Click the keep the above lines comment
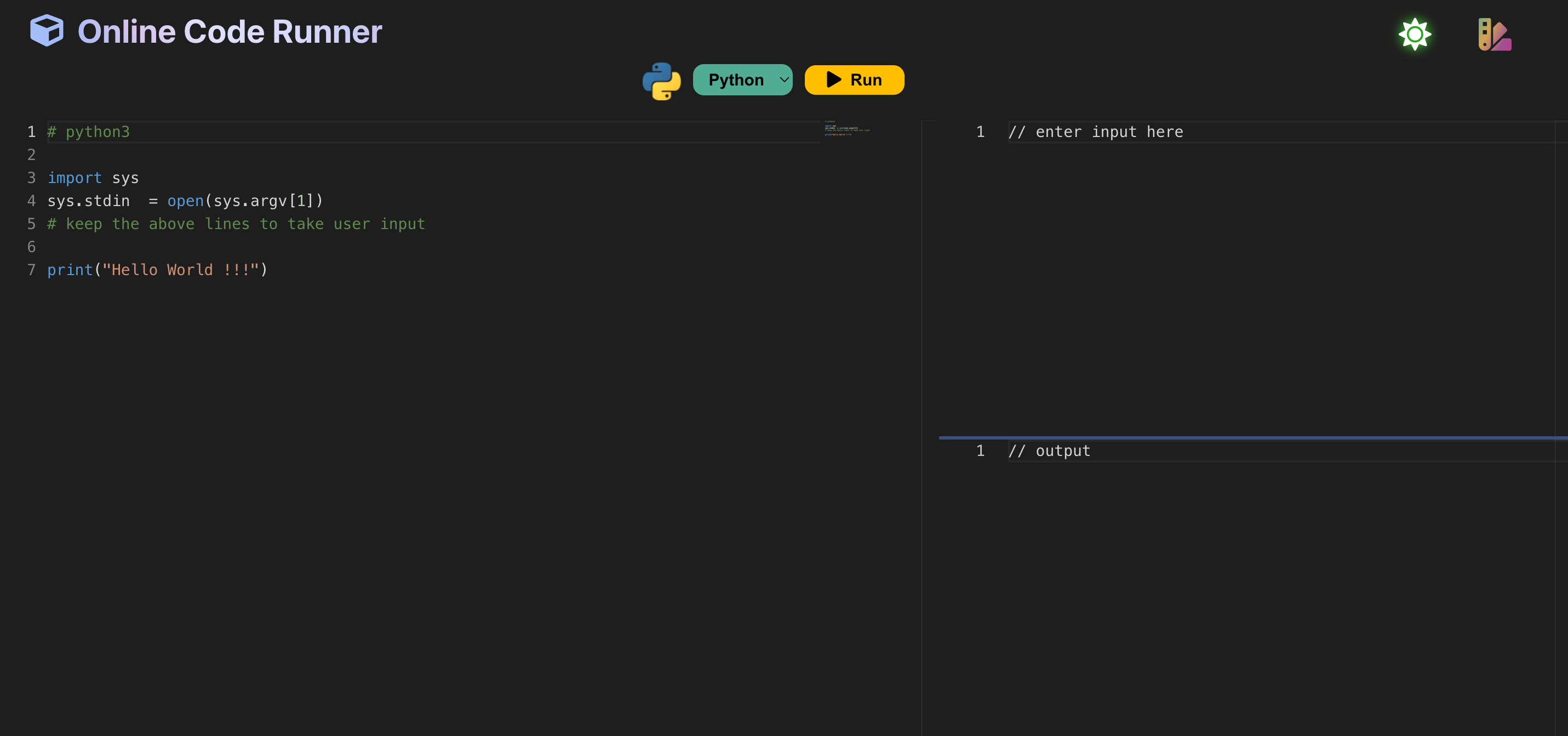1568x736 pixels. pyautogui.click(x=236, y=224)
